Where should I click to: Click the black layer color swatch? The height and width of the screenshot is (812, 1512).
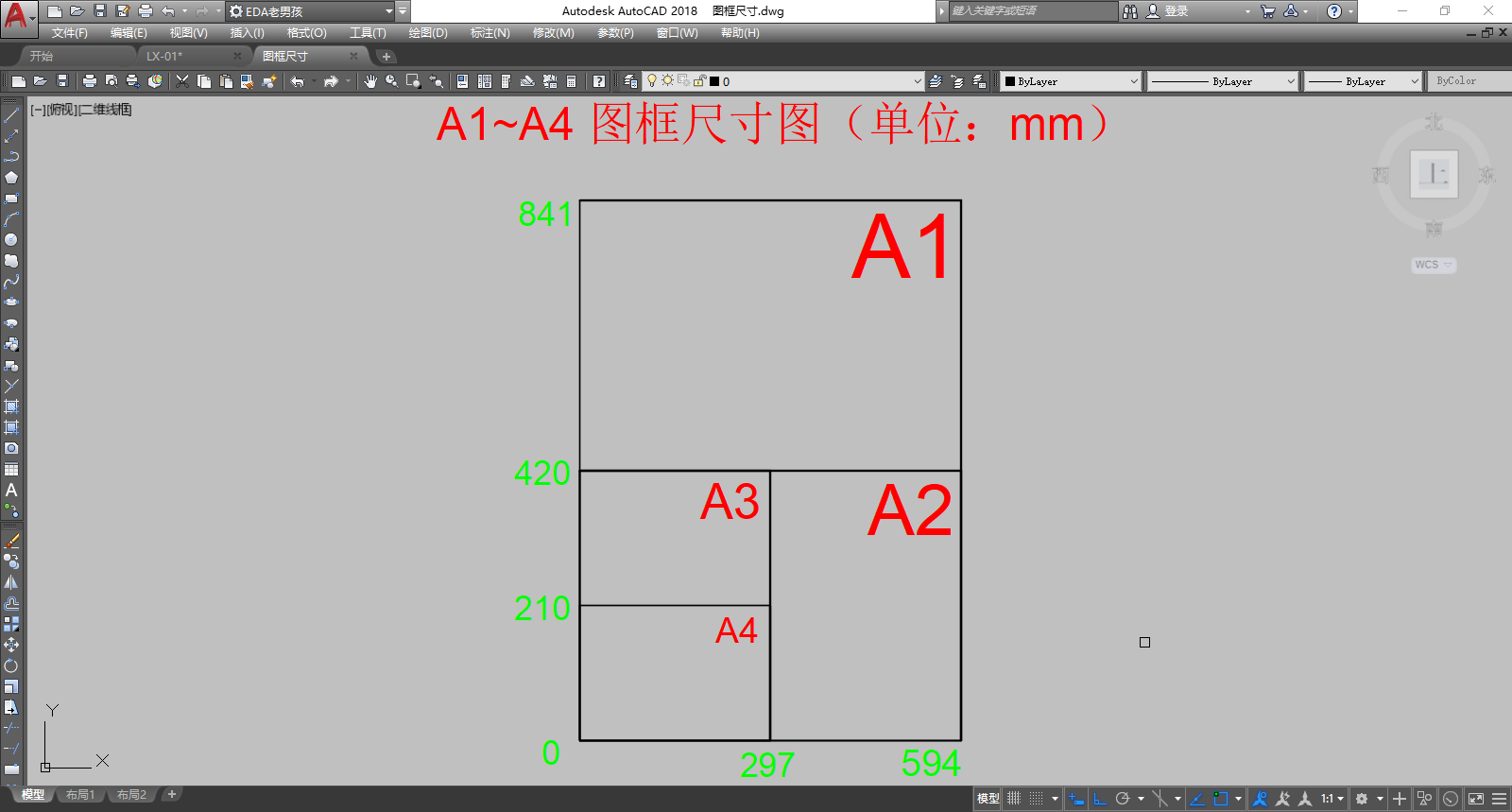coord(714,81)
